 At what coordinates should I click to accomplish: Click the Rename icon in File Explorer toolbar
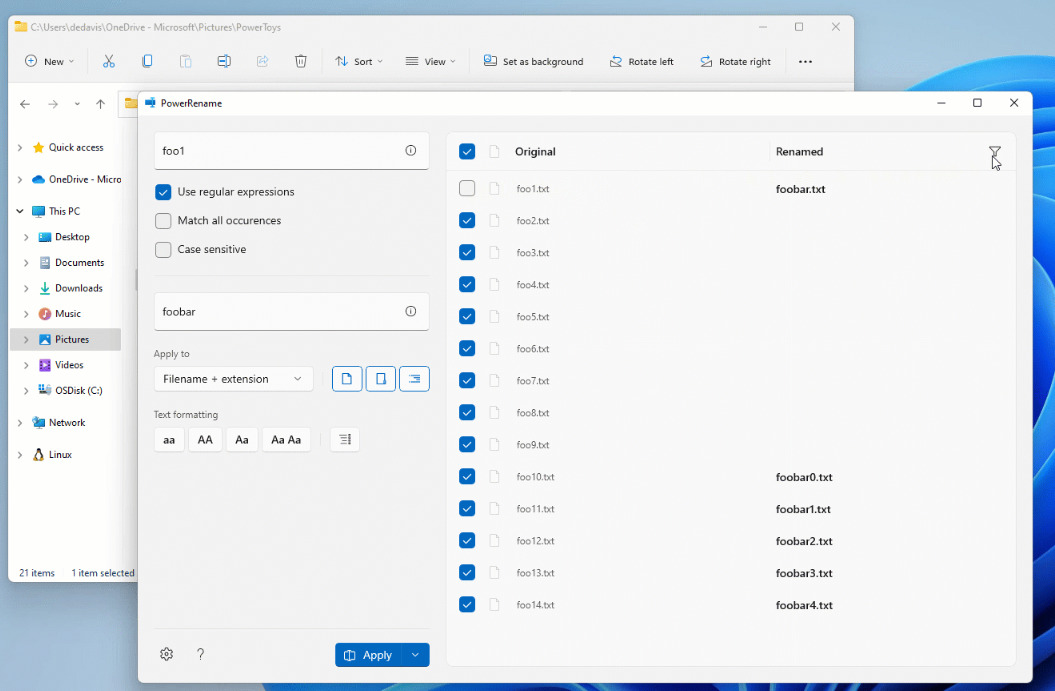[x=224, y=61]
